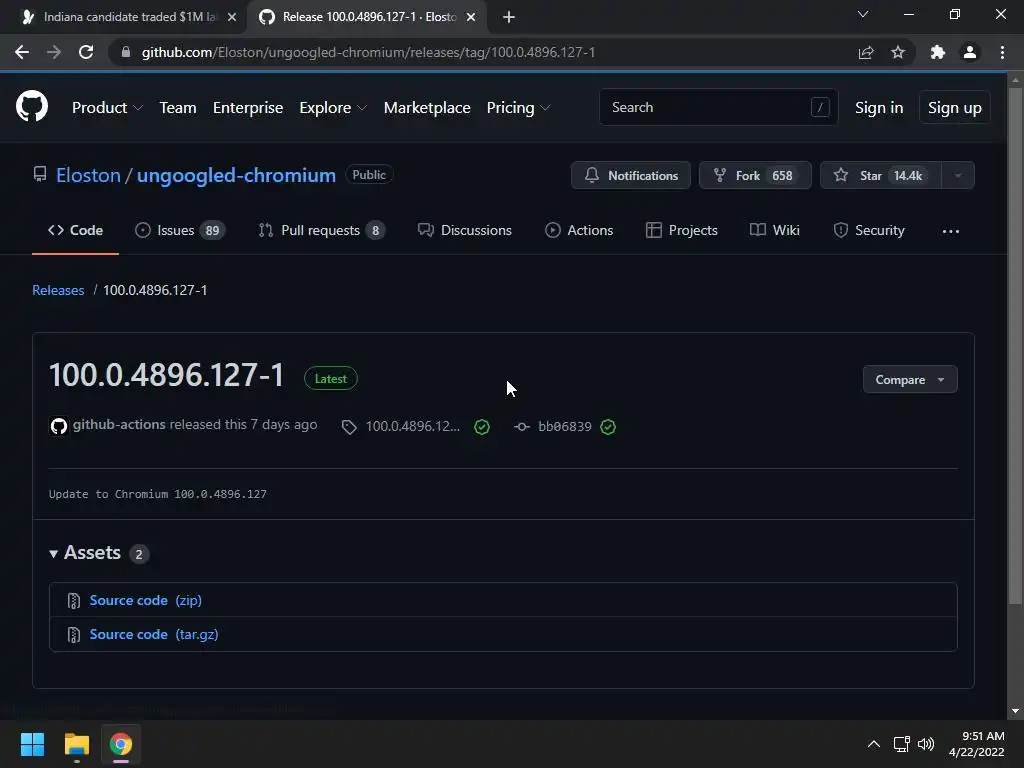The width and height of the screenshot is (1024, 768).
Task: Switch to the Discussions tab
Action: 465,231
